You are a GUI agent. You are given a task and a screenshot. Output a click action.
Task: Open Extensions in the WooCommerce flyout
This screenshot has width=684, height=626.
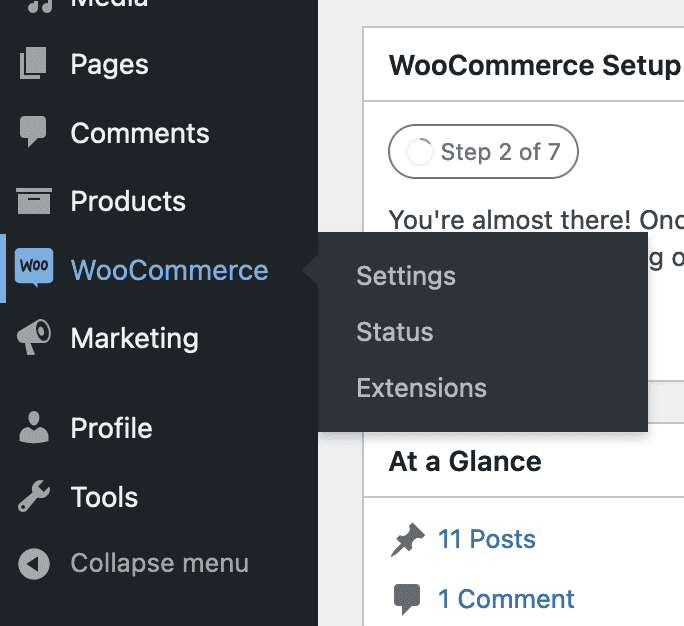click(421, 388)
